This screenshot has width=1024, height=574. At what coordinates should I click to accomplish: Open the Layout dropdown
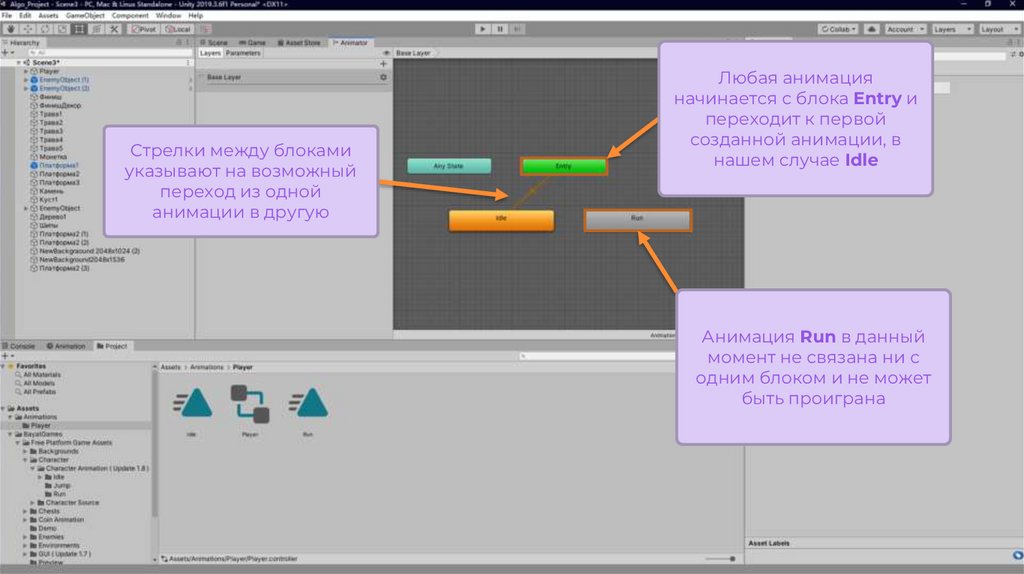[x=996, y=29]
